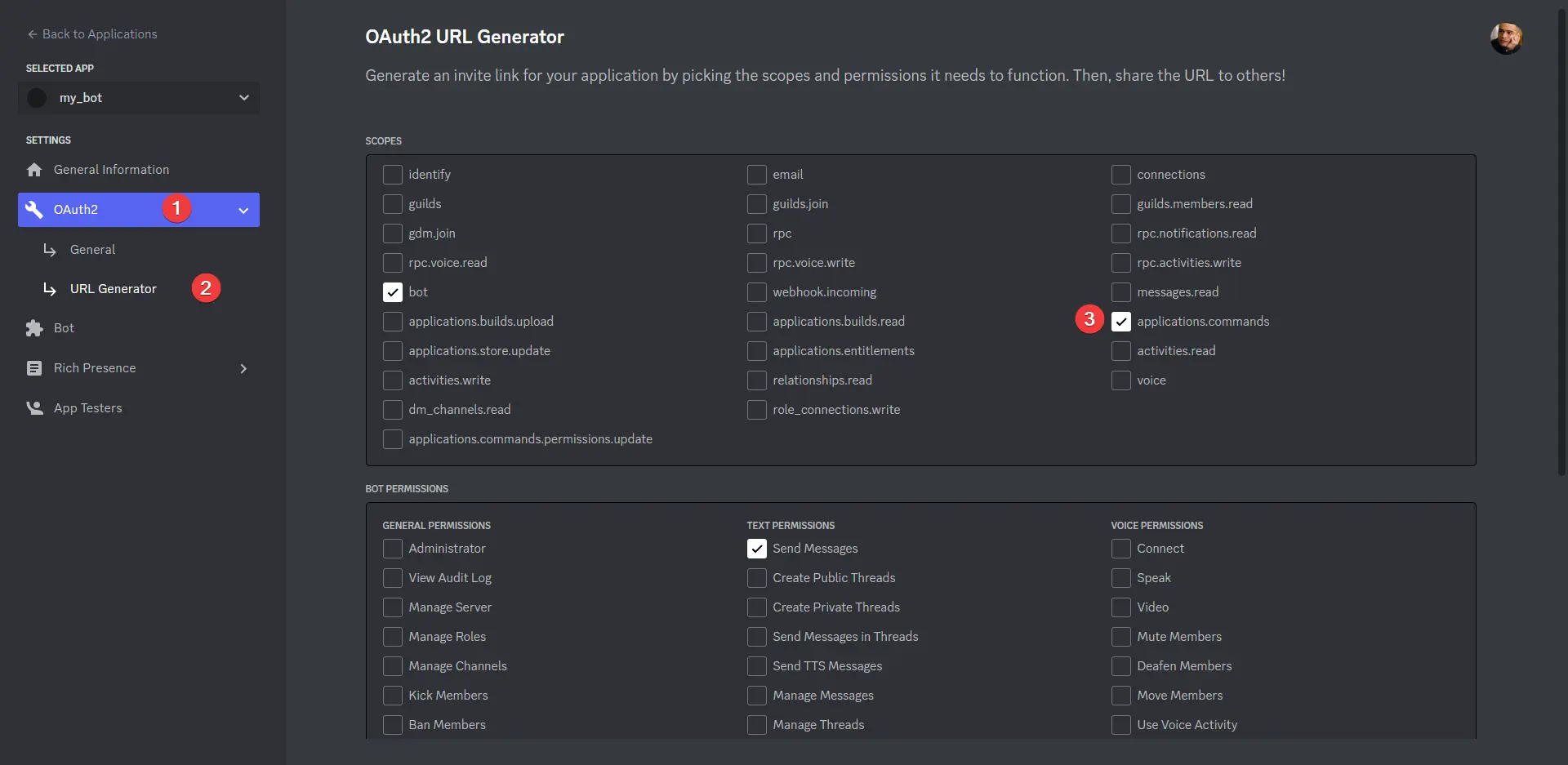
Task: Disable the applications.commands scope
Action: (1121, 322)
